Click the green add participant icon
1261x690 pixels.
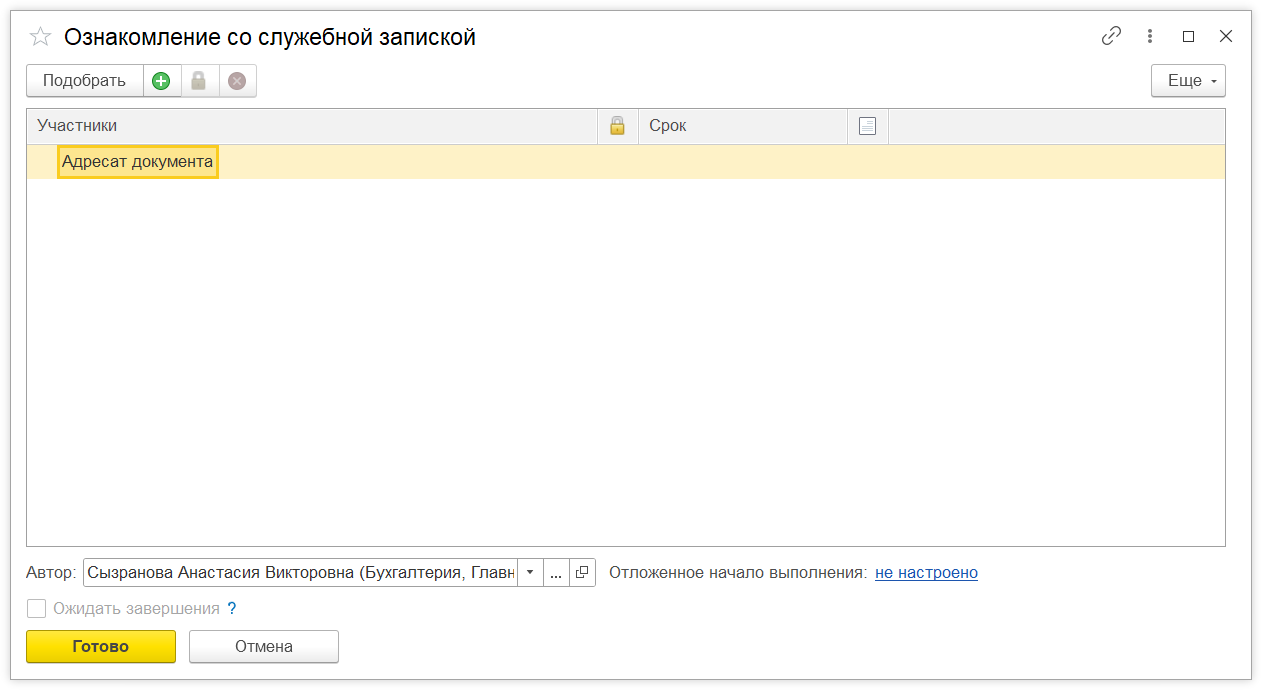[x=161, y=81]
